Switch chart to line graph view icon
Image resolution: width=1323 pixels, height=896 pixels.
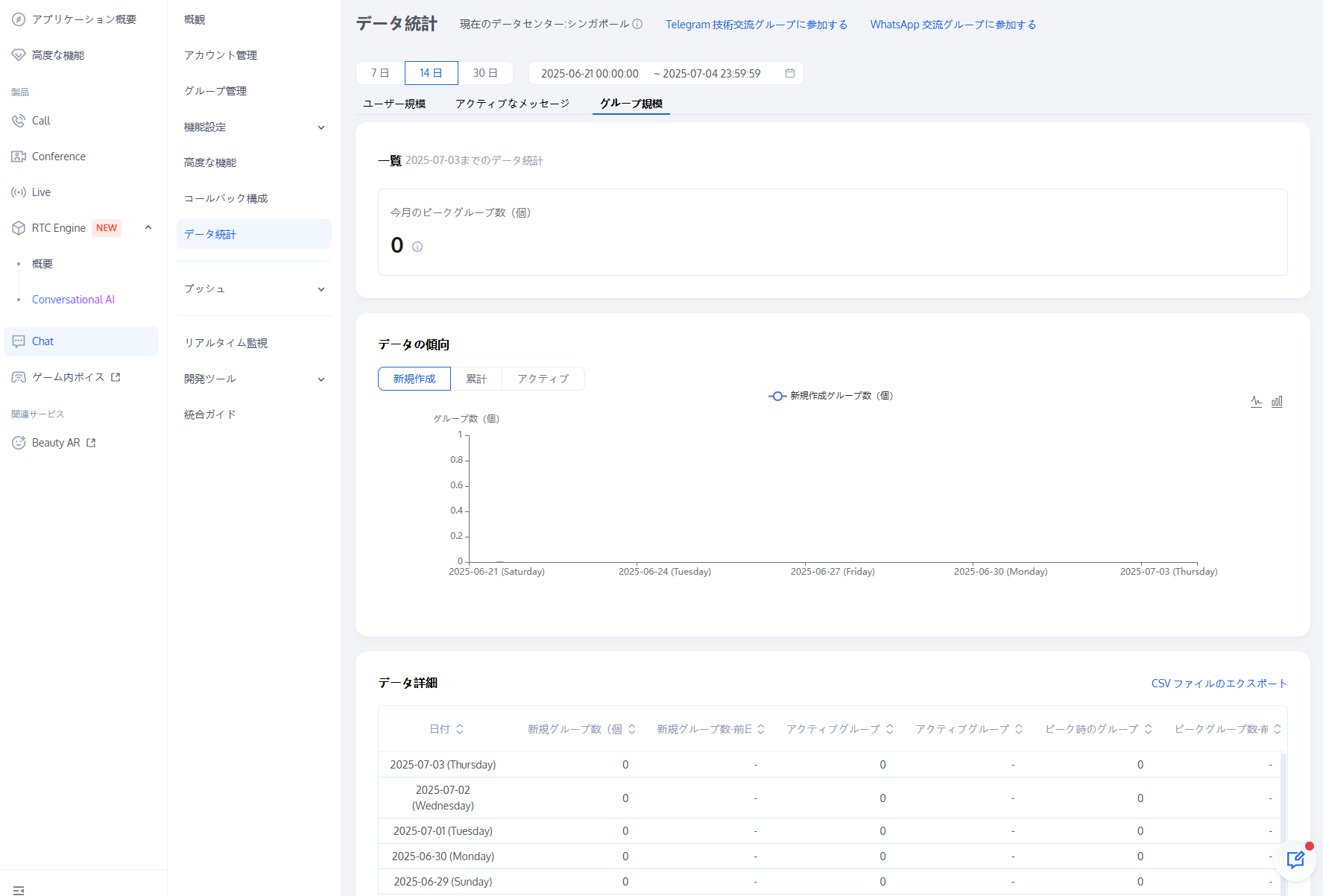pyautogui.click(x=1256, y=401)
